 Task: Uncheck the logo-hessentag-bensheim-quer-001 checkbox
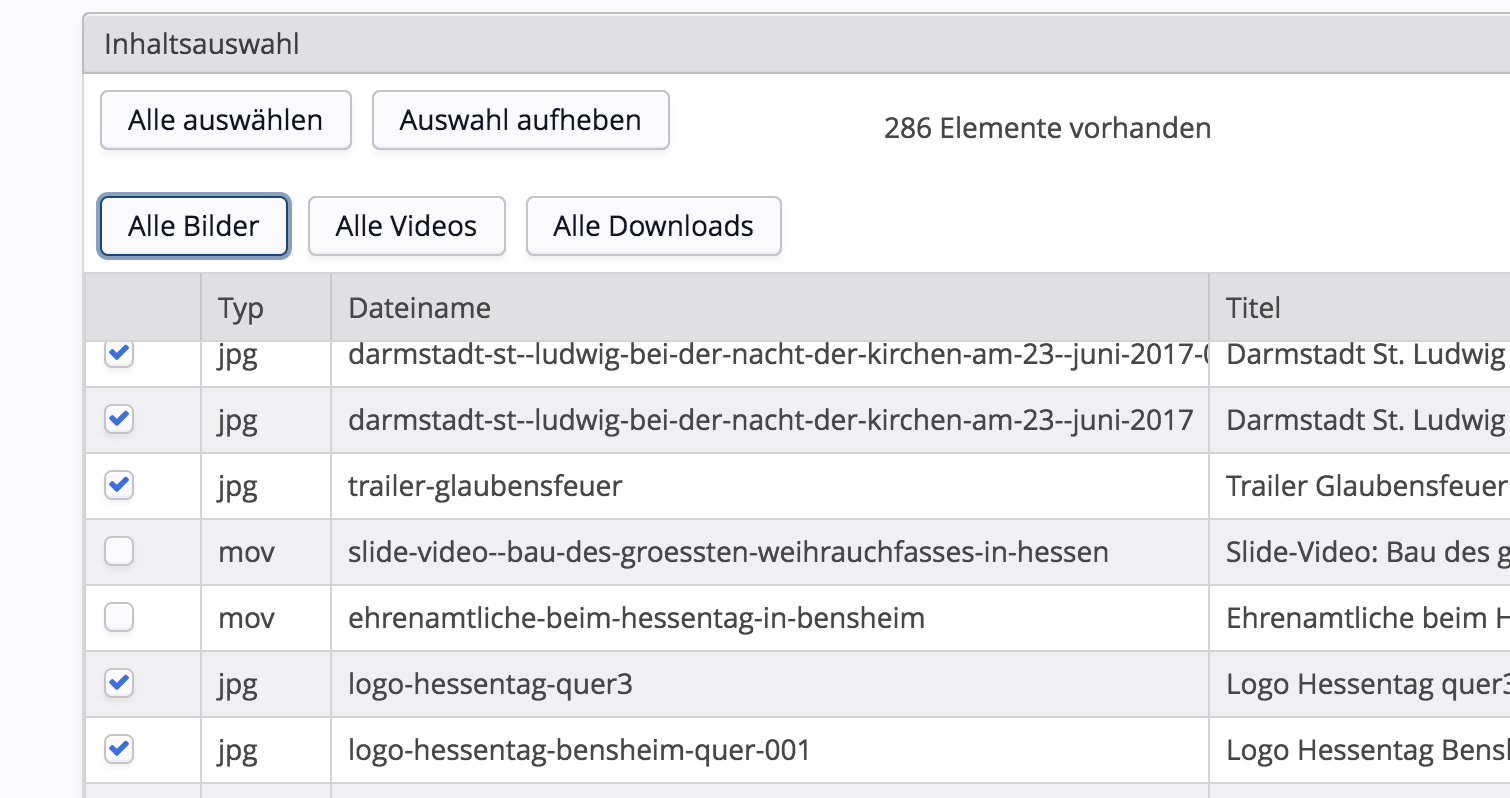click(x=118, y=750)
